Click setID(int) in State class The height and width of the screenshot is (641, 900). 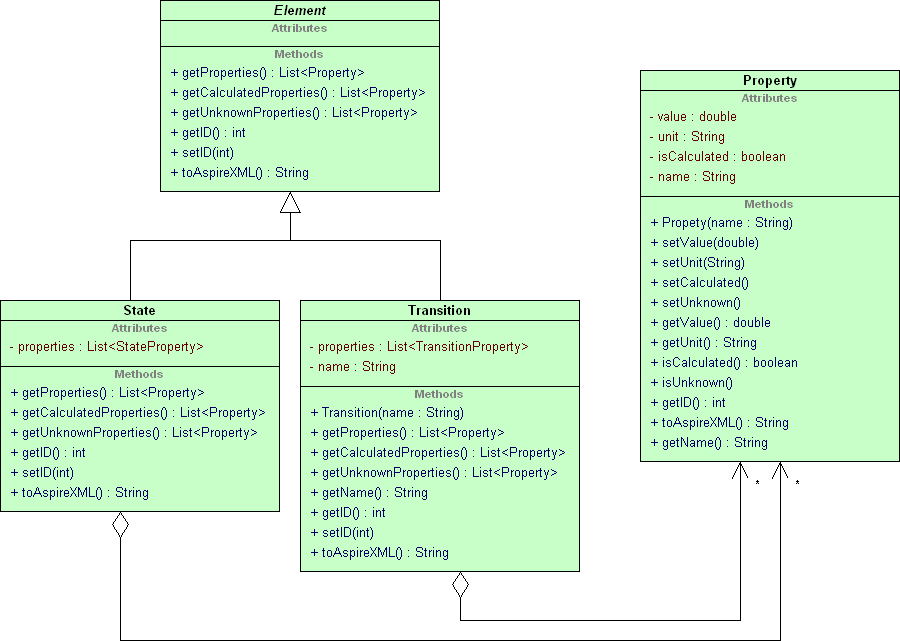point(42,473)
